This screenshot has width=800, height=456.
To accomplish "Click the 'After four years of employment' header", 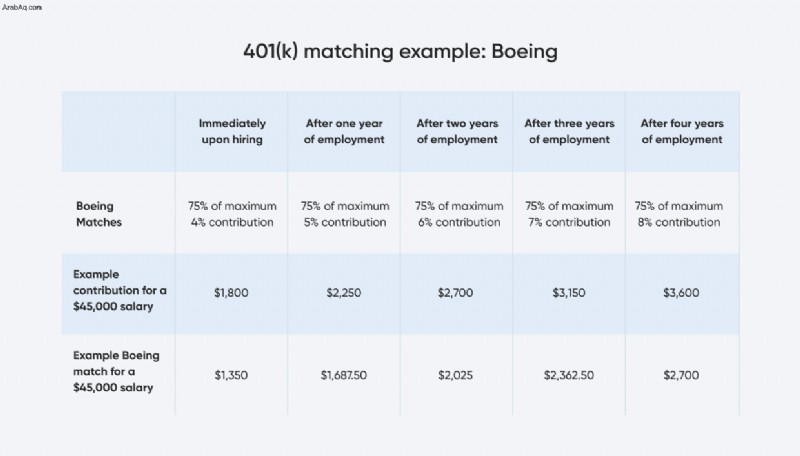I will coord(682,131).
